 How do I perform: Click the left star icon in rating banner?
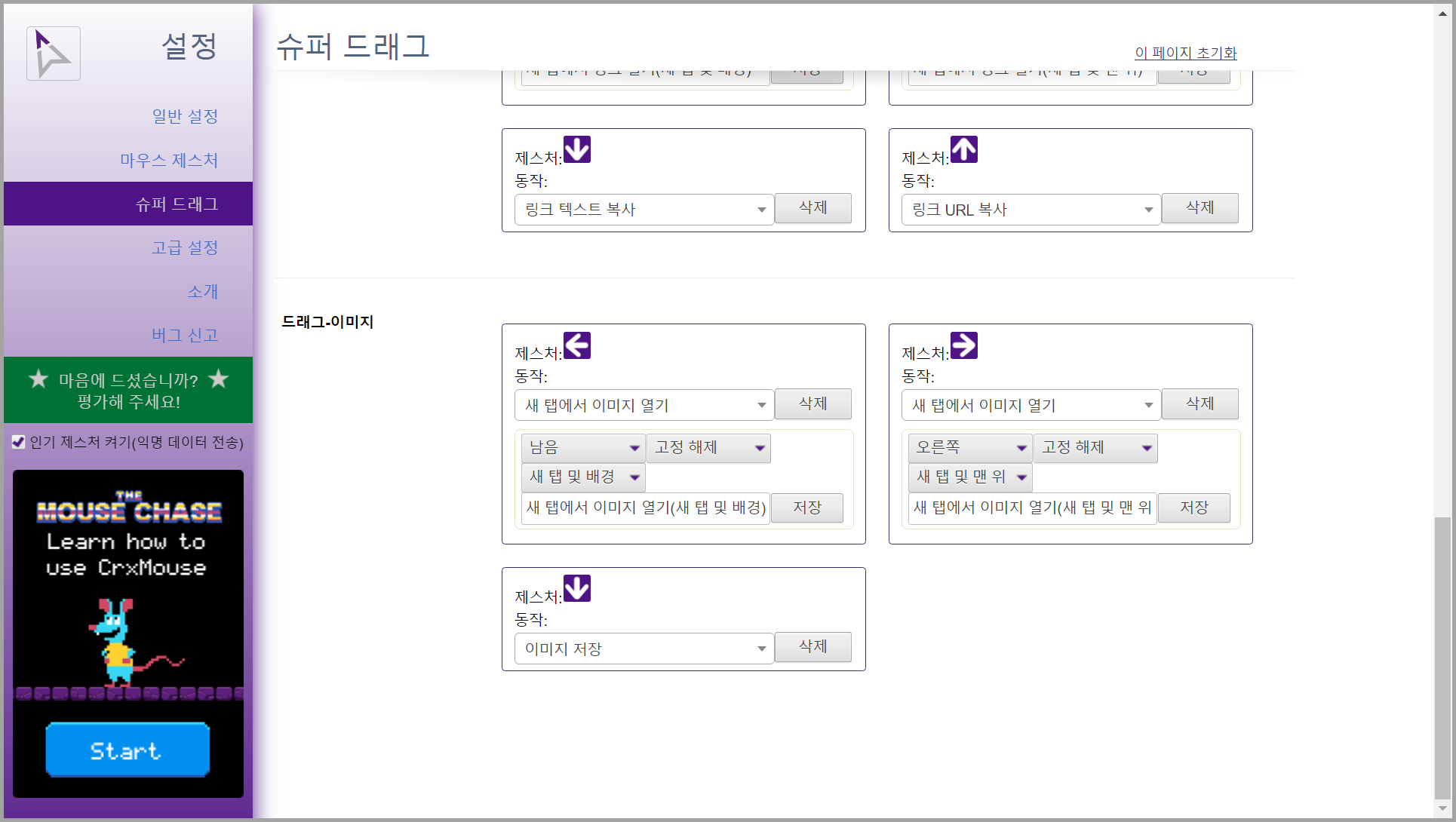coord(38,379)
